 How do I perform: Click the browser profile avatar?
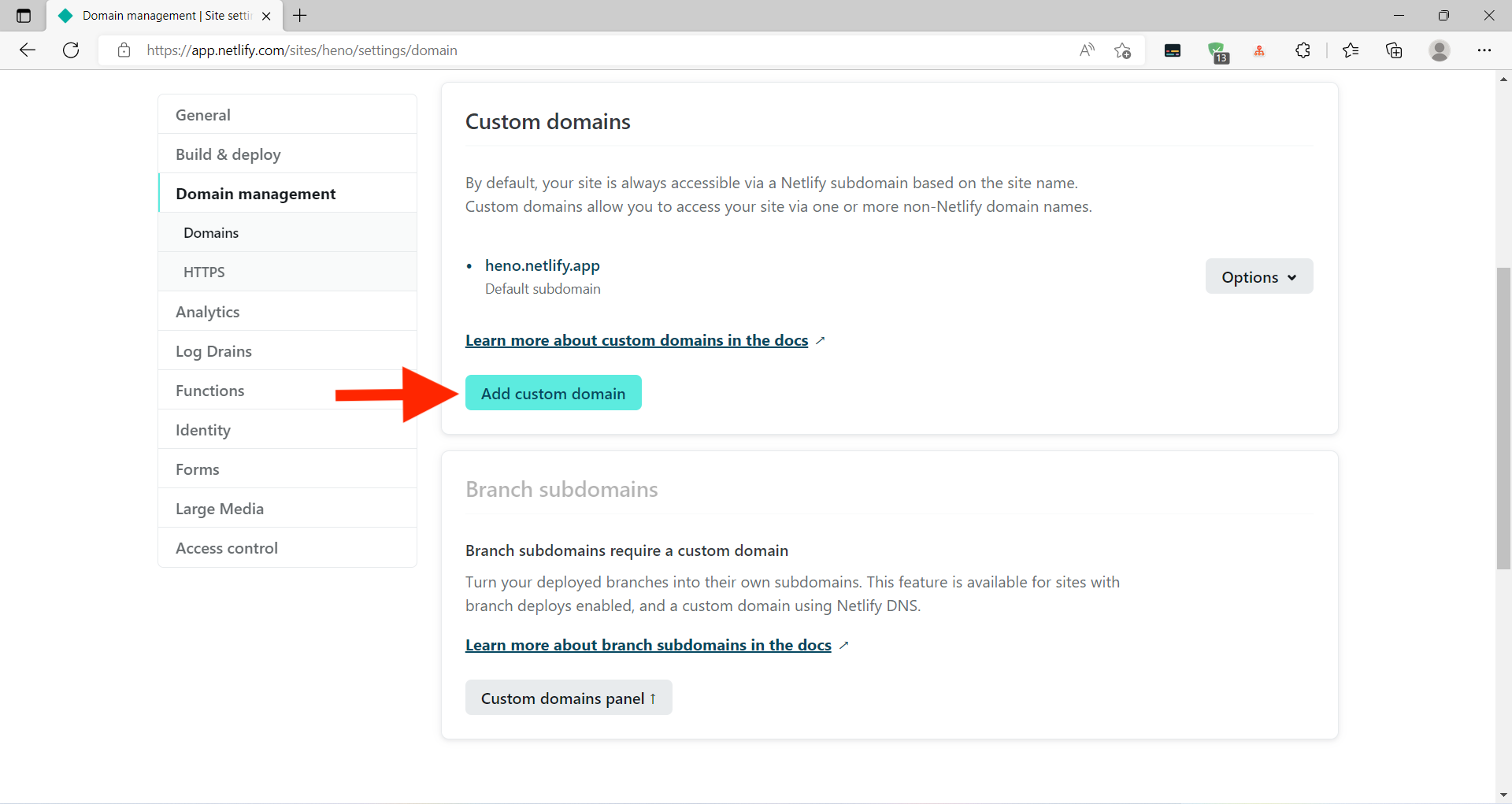[x=1440, y=50]
